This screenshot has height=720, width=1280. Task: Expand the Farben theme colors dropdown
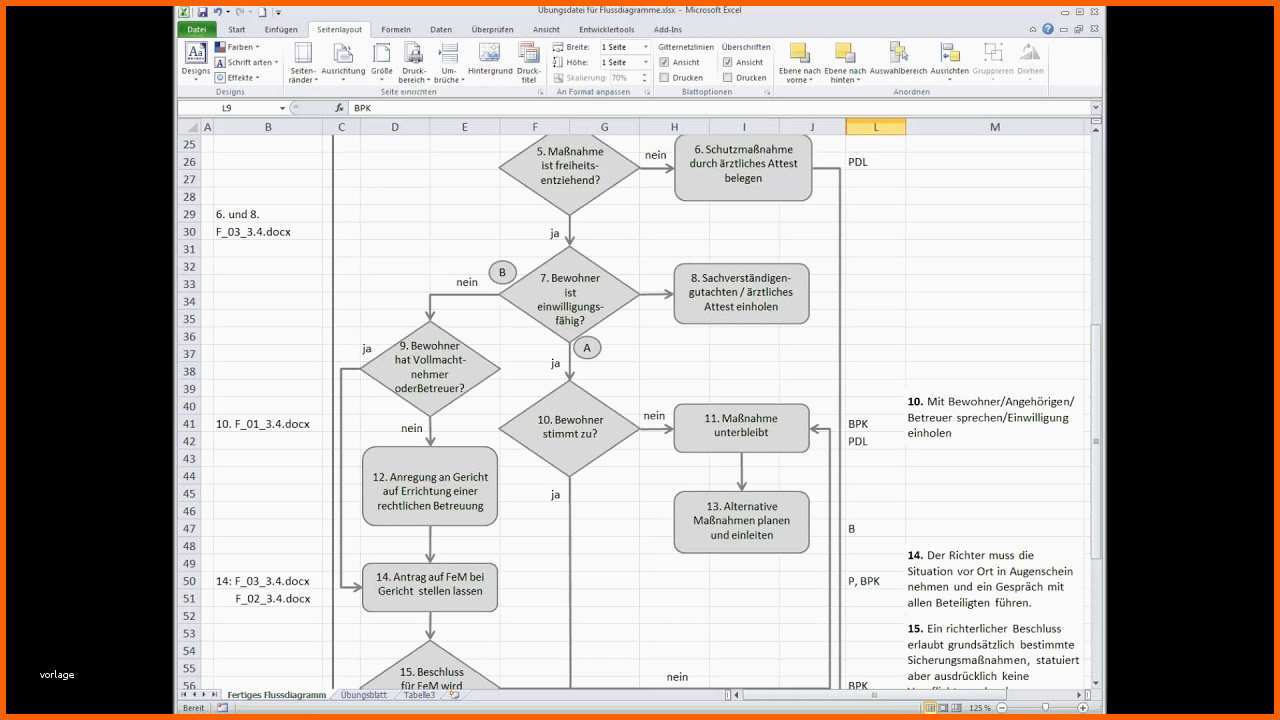pos(237,47)
